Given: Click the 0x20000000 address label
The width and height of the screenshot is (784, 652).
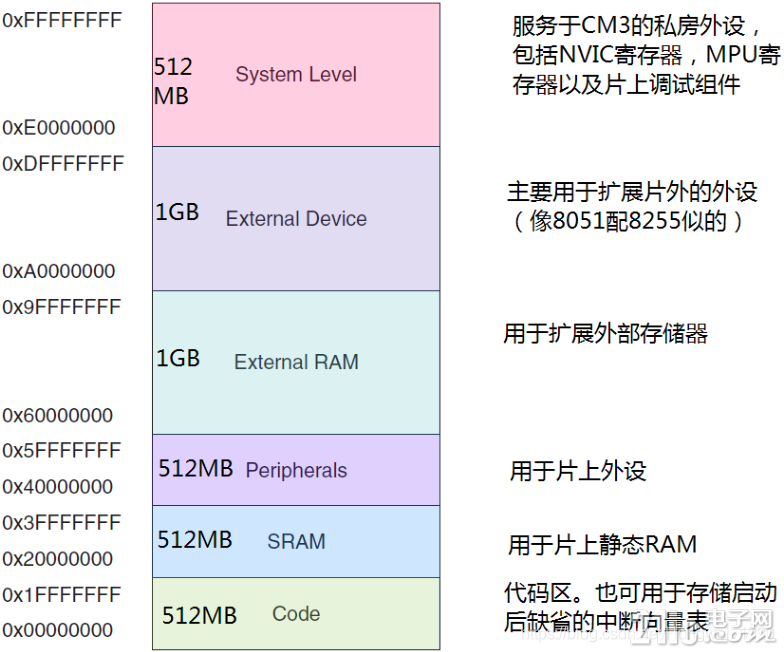Looking at the screenshot, I should point(58,559).
